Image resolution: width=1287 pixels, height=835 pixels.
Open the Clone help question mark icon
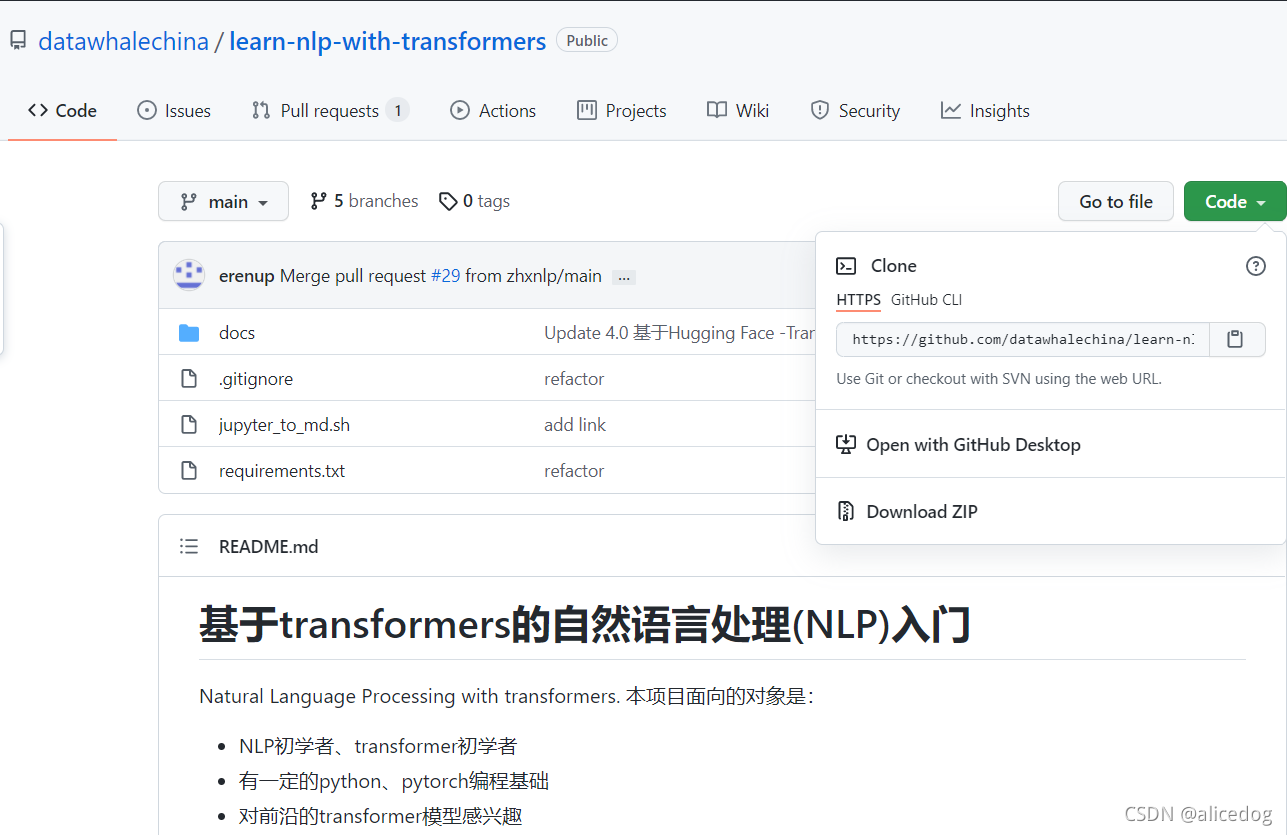tap(1256, 266)
